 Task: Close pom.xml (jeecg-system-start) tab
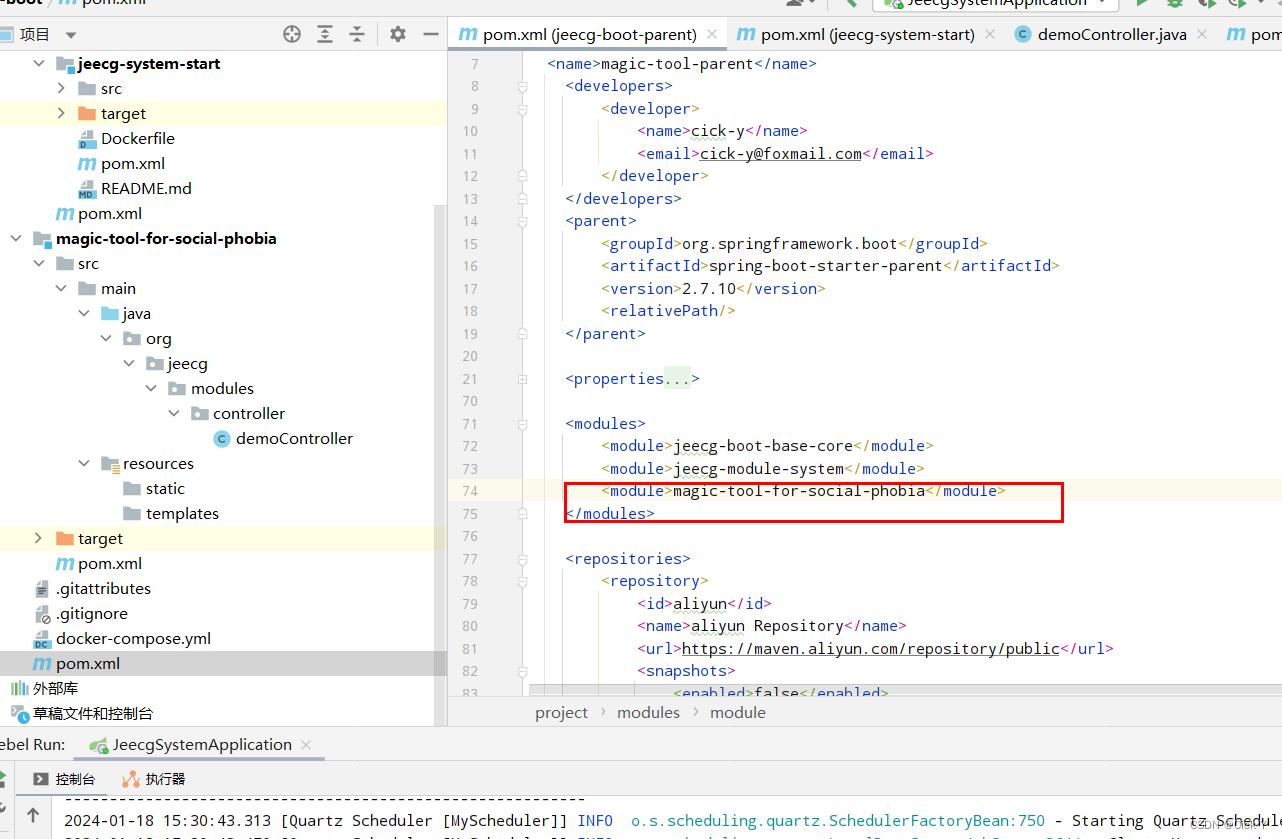pos(989,34)
